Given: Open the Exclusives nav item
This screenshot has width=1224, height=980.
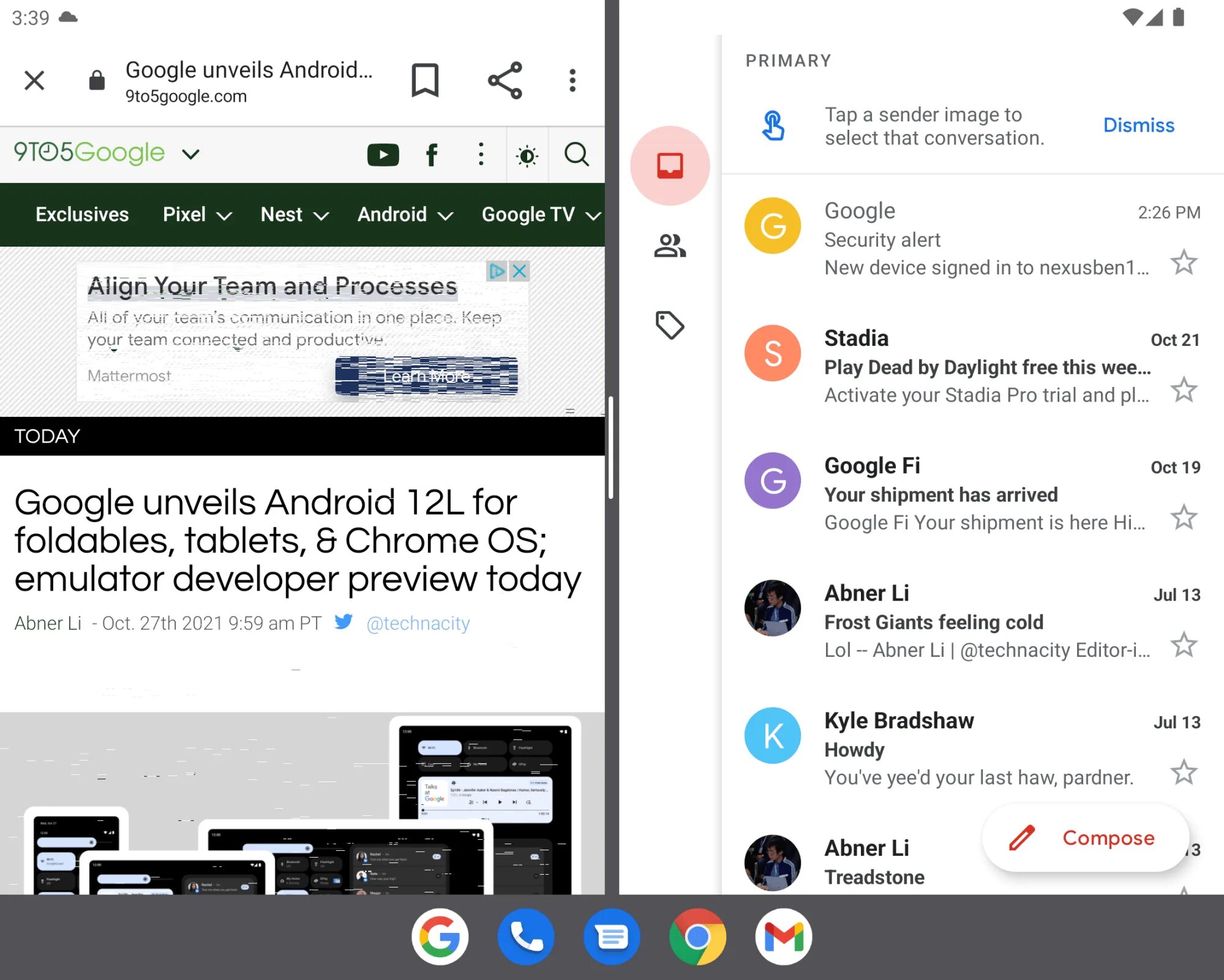Looking at the screenshot, I should click(82, 215).
